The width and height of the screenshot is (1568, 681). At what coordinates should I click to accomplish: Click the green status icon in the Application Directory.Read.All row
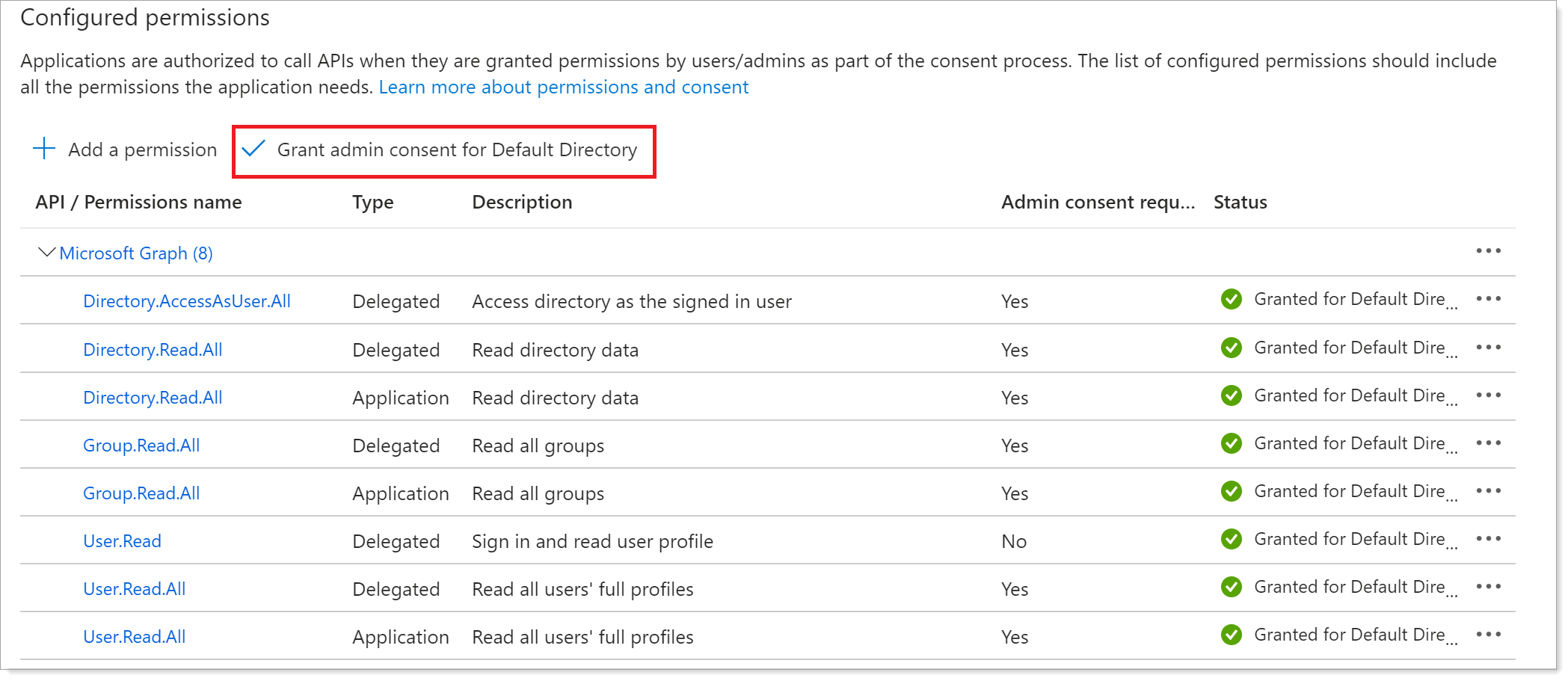click(1231, 395)
